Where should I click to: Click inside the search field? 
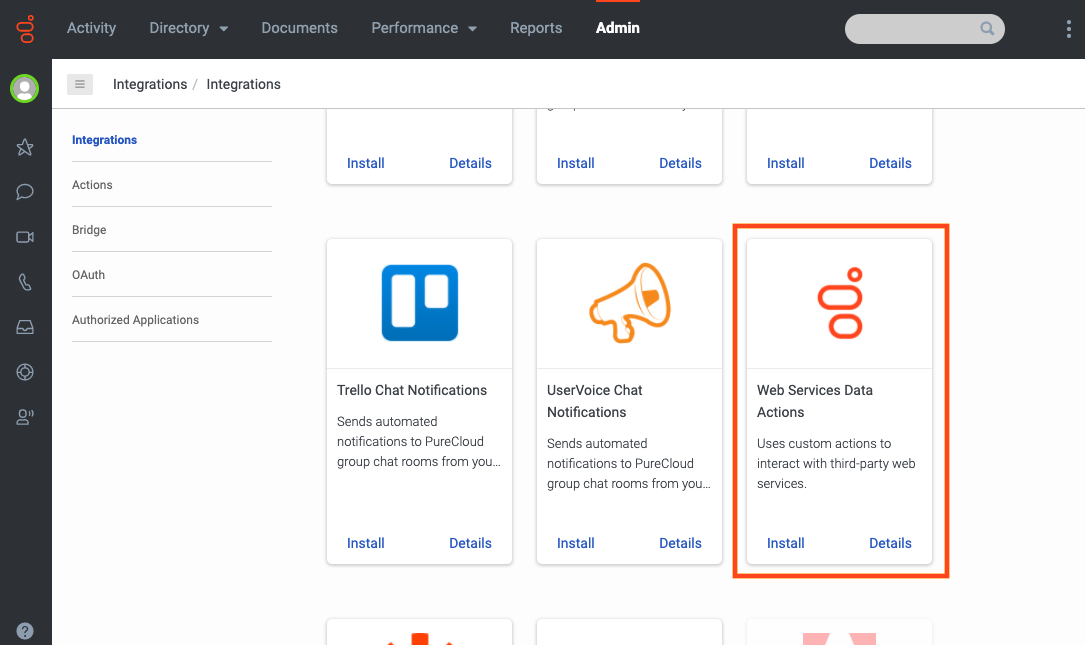[x=915, y=29]
